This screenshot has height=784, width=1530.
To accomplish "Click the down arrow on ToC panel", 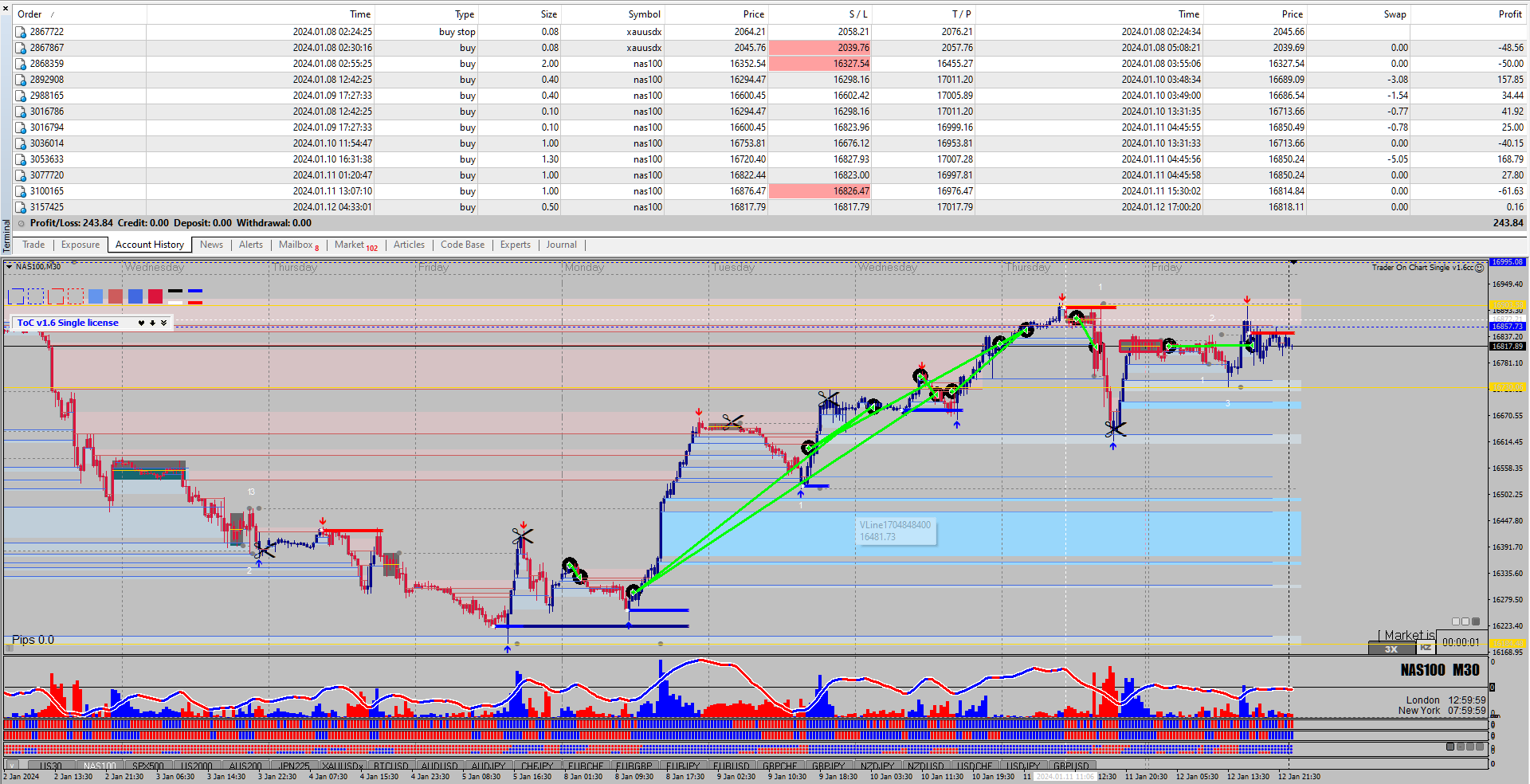I will pyautogui.click(x=152, y=323).
